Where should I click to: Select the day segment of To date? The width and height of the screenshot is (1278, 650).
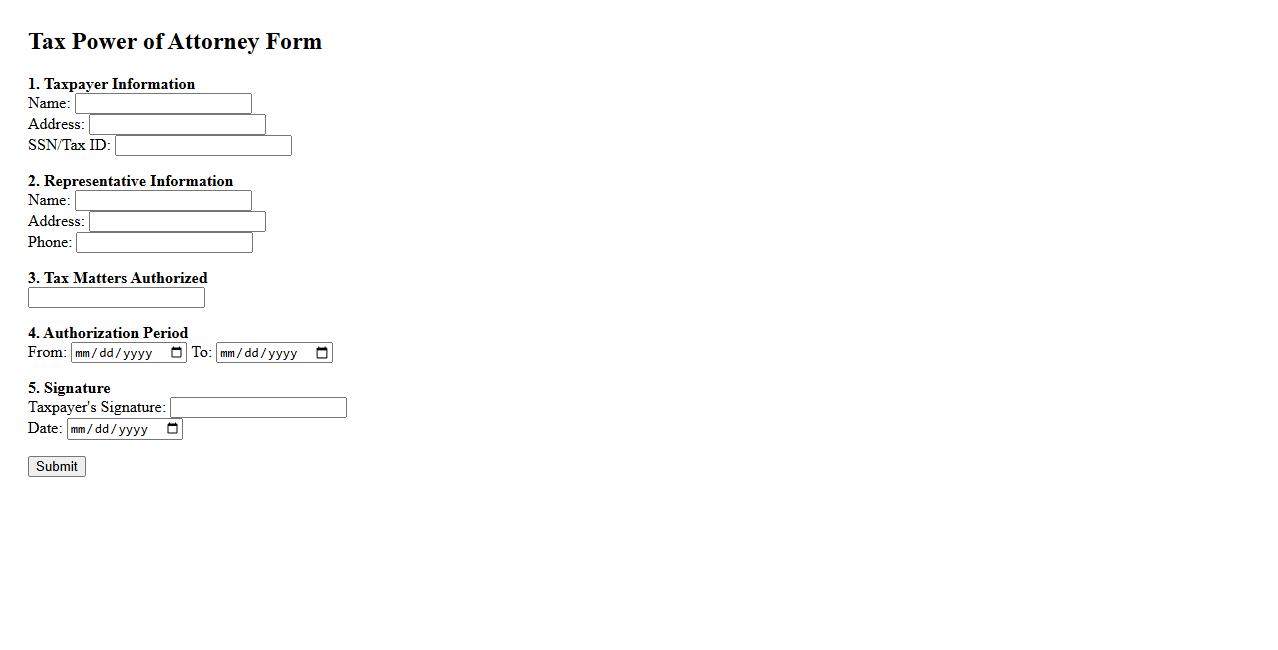point(253,353)
